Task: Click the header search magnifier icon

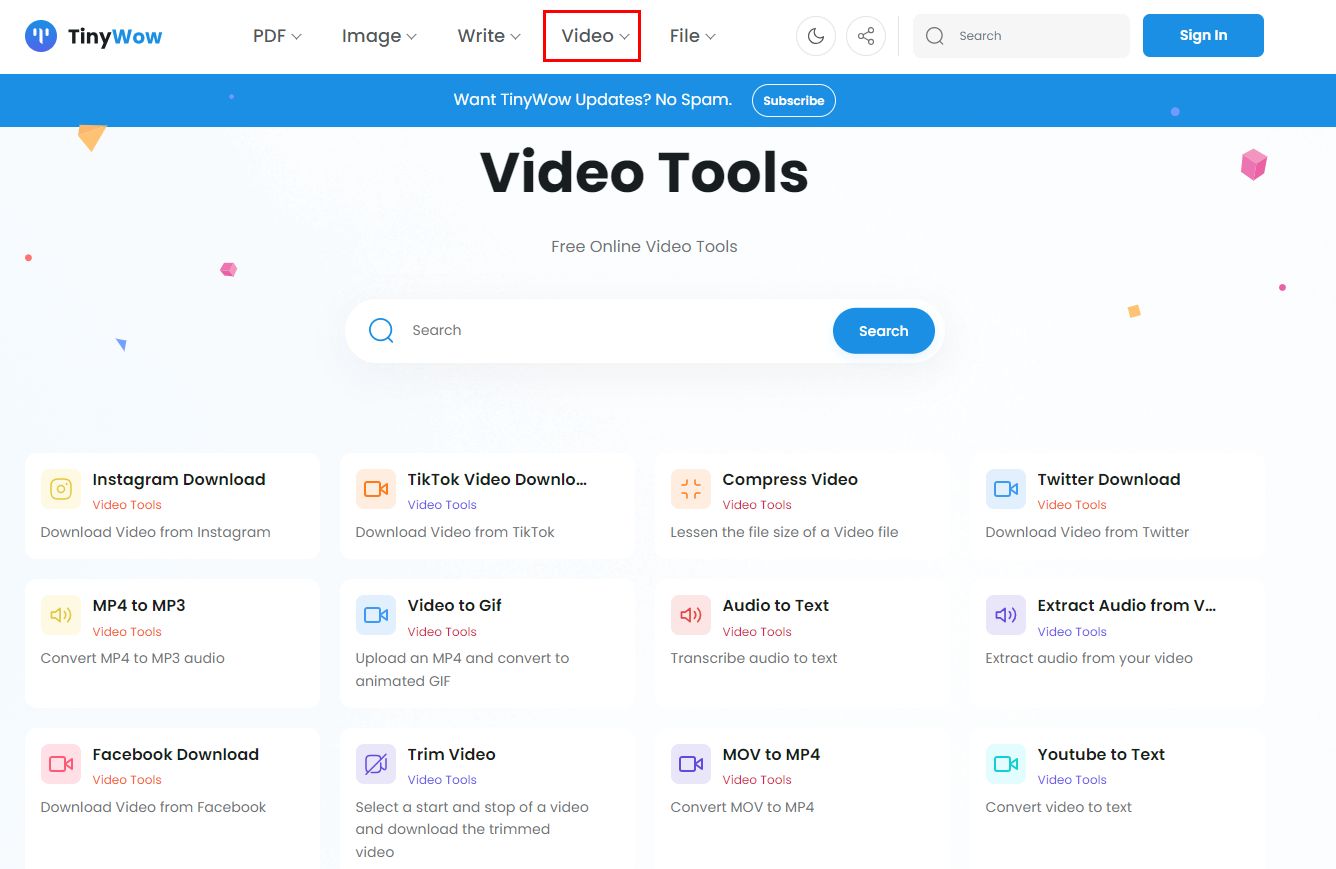Action: point(935,36)
